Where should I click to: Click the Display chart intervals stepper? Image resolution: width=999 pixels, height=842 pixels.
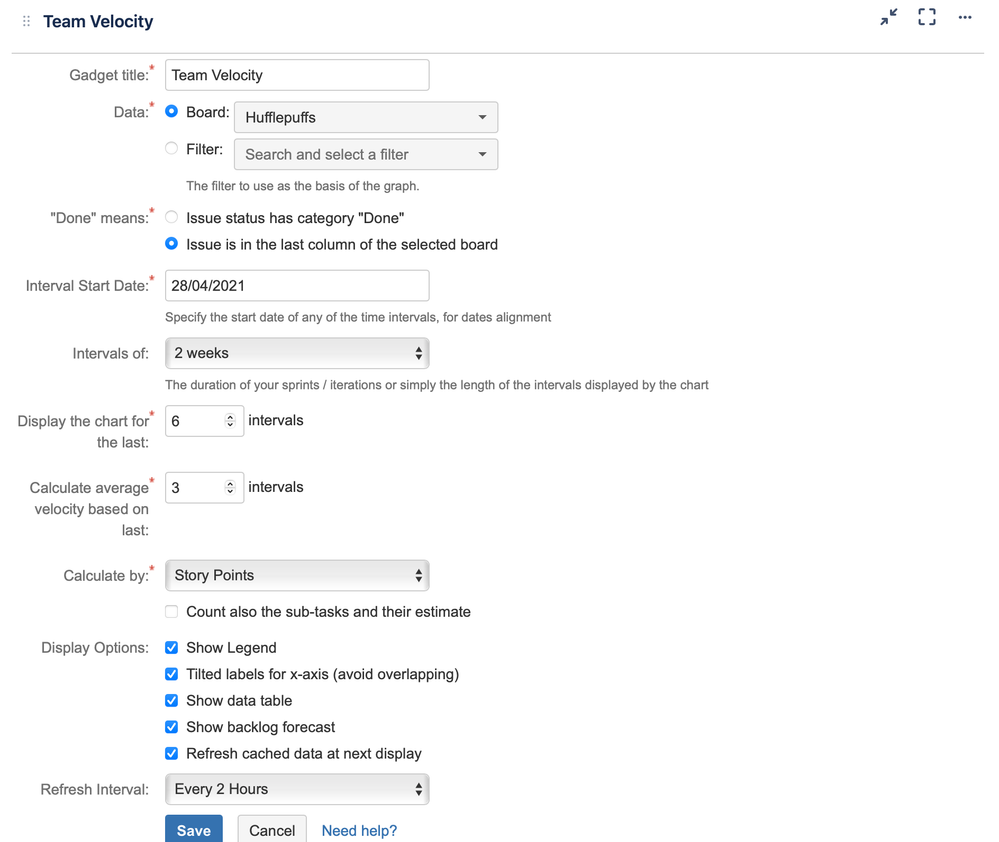(x=230, y=421)
